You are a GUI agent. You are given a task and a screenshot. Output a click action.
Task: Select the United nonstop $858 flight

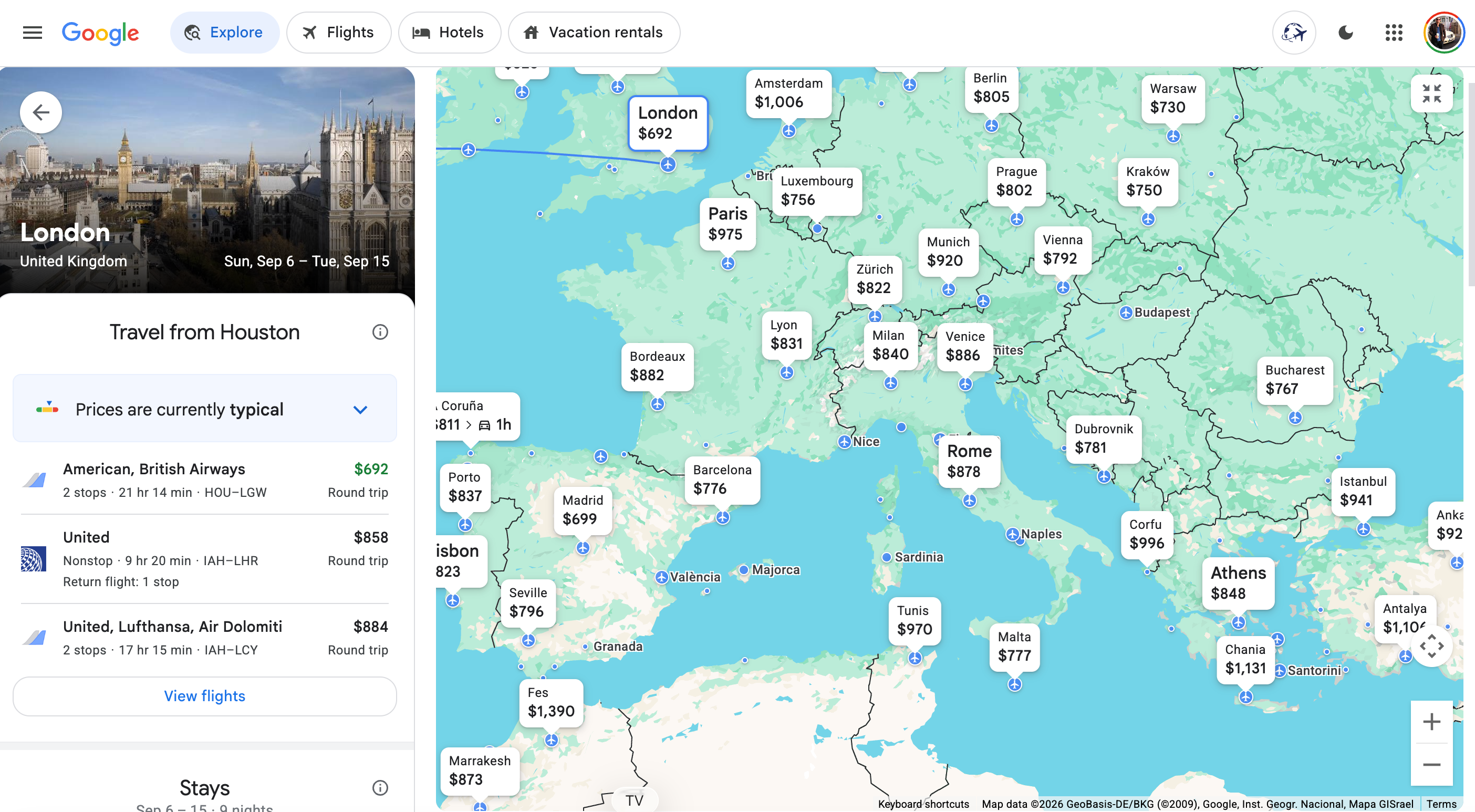pyautogui.click(x=204, y=559)
